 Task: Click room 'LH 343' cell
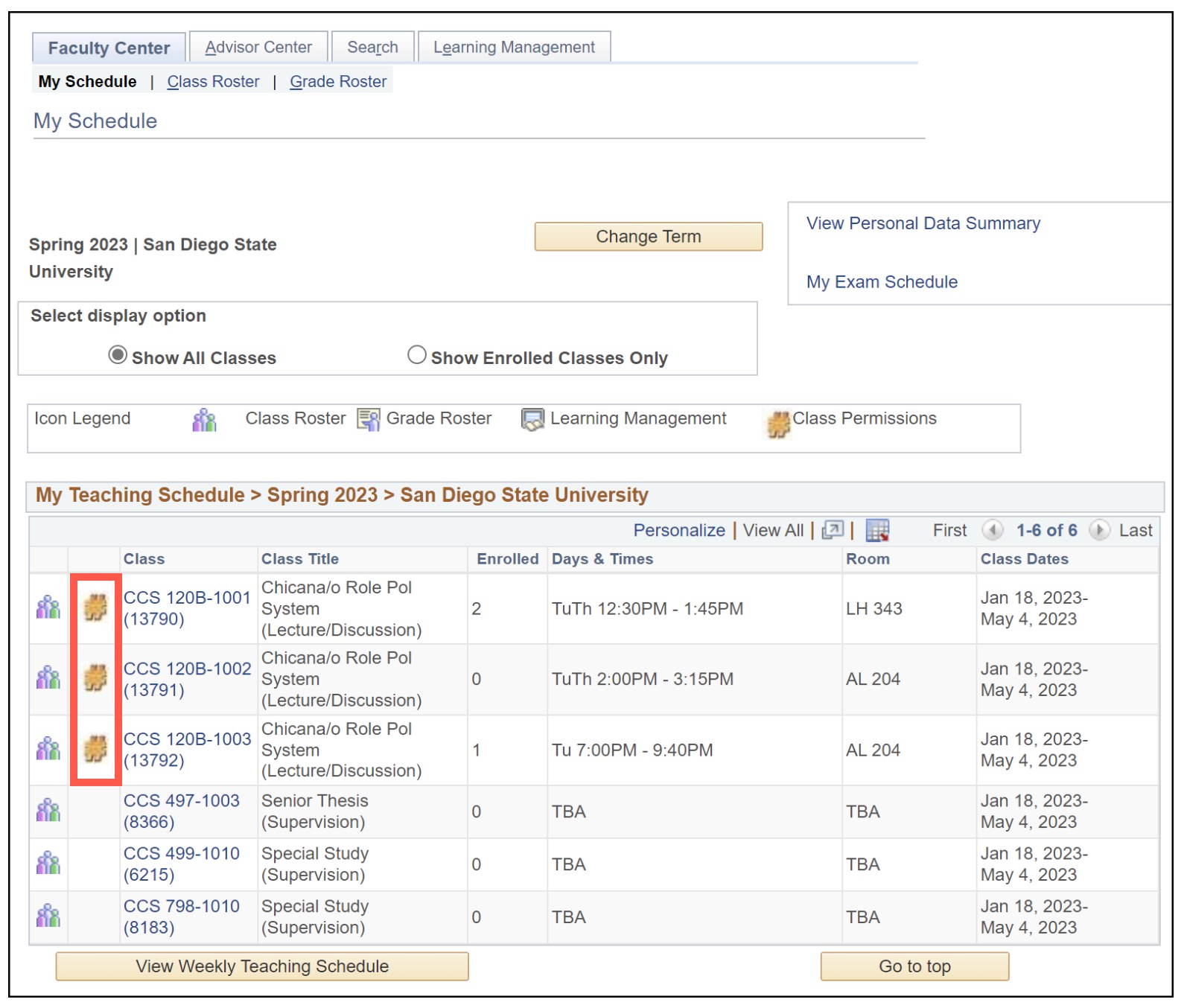pos(908,608)
